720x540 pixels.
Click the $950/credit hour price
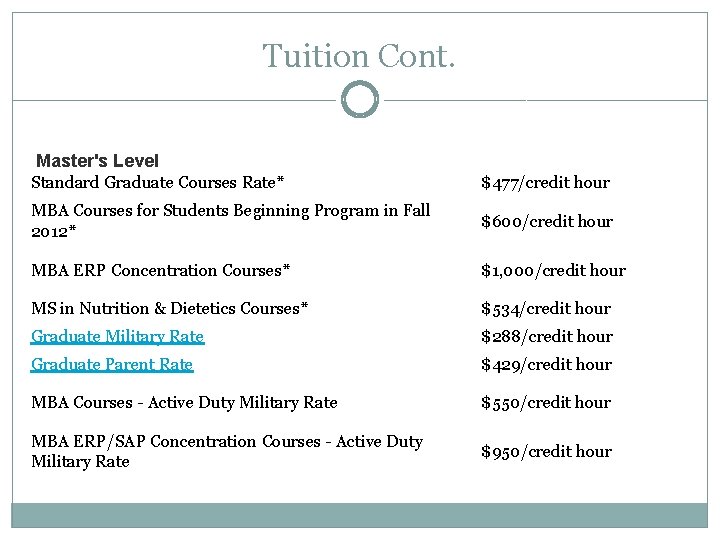(x=545, y=451)
